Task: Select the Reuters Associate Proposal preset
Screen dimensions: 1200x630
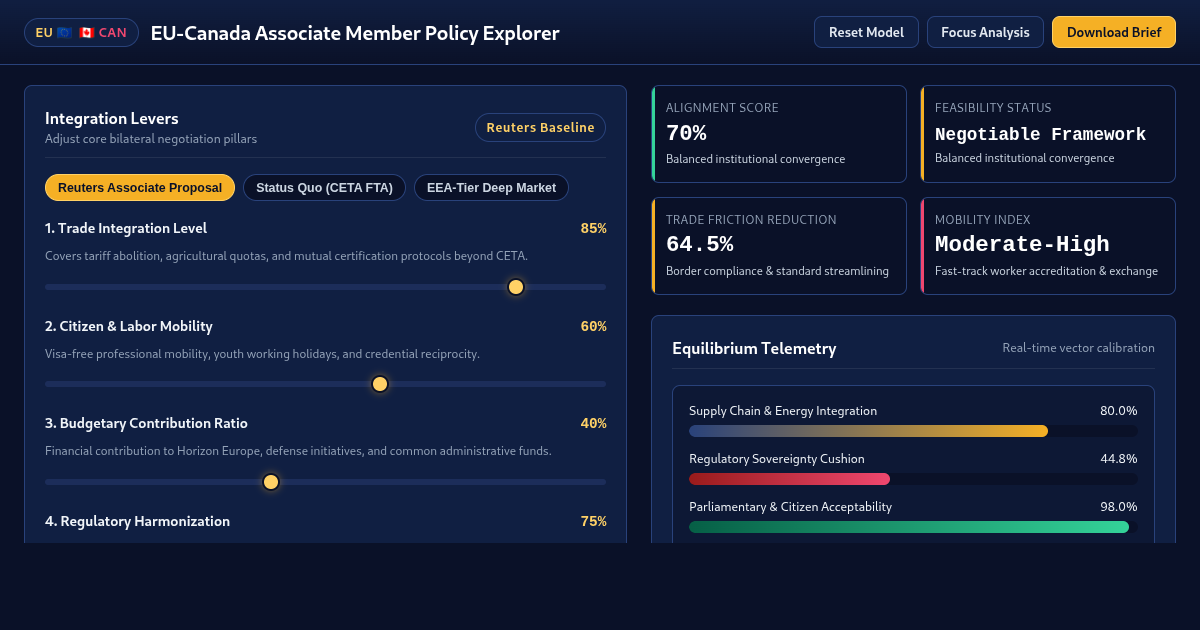Action: tap(140, 187)
